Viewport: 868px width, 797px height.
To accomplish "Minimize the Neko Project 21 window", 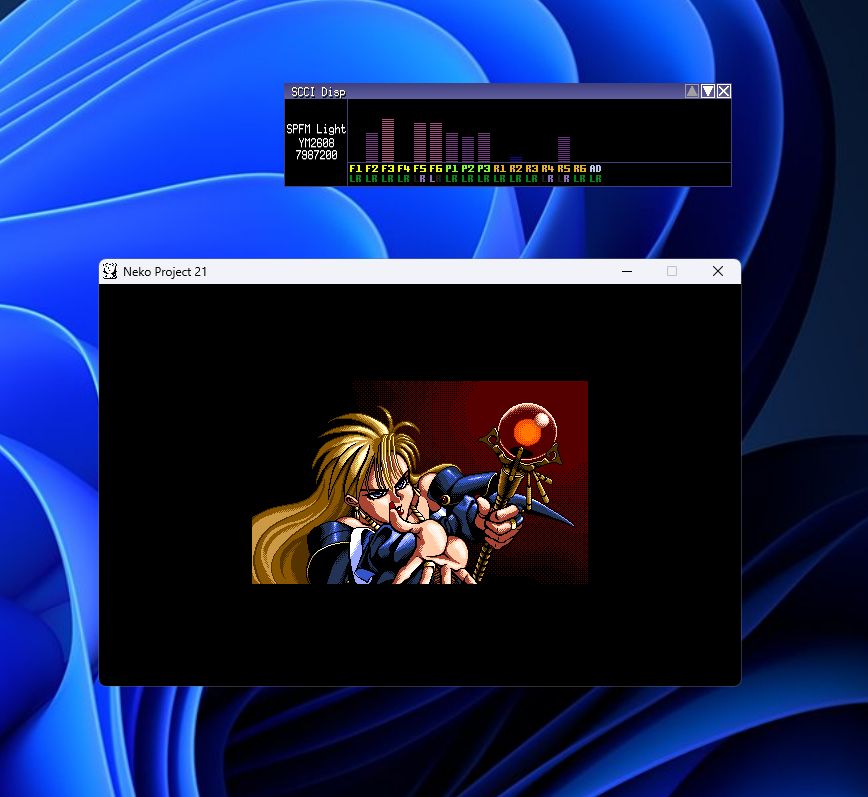I will point(627,271).
